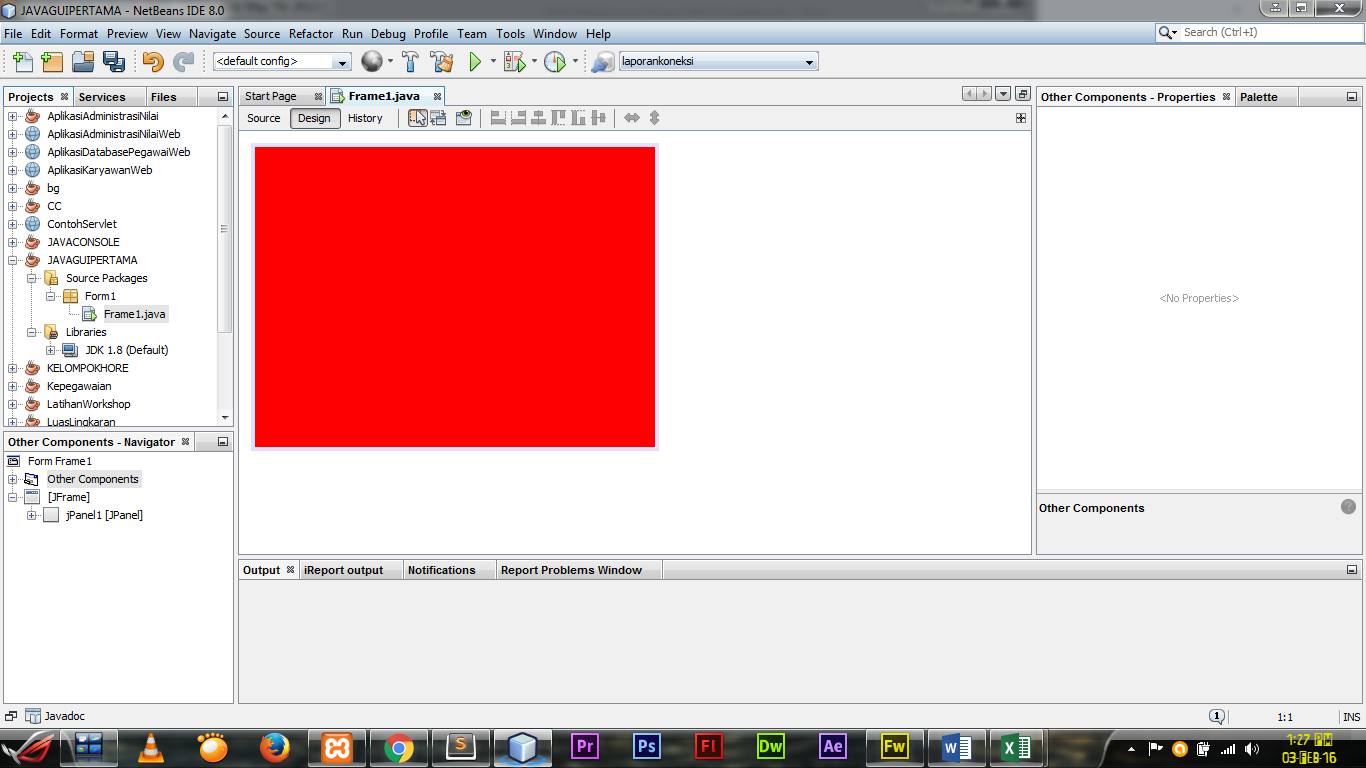This screenshot has width=1366, height=768.
Task: Run the project with the green Run icon
Action: [x=475, y=62]
